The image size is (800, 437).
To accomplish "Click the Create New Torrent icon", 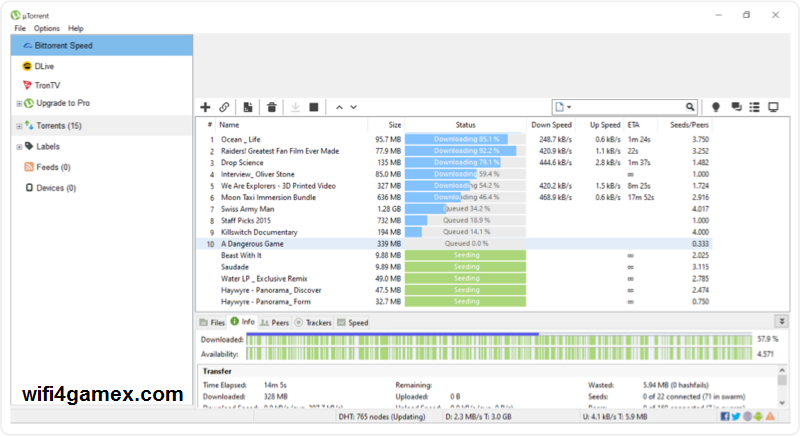I will click(248, 107).
